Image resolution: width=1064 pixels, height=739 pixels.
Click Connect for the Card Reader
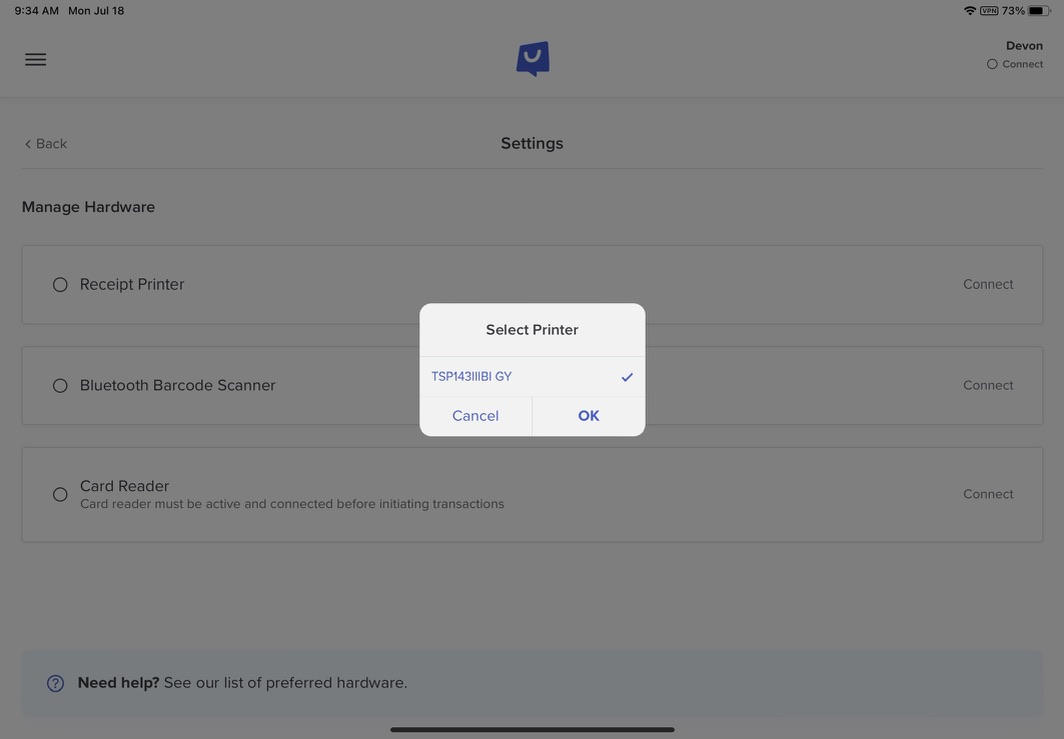(x=988, y=494)
